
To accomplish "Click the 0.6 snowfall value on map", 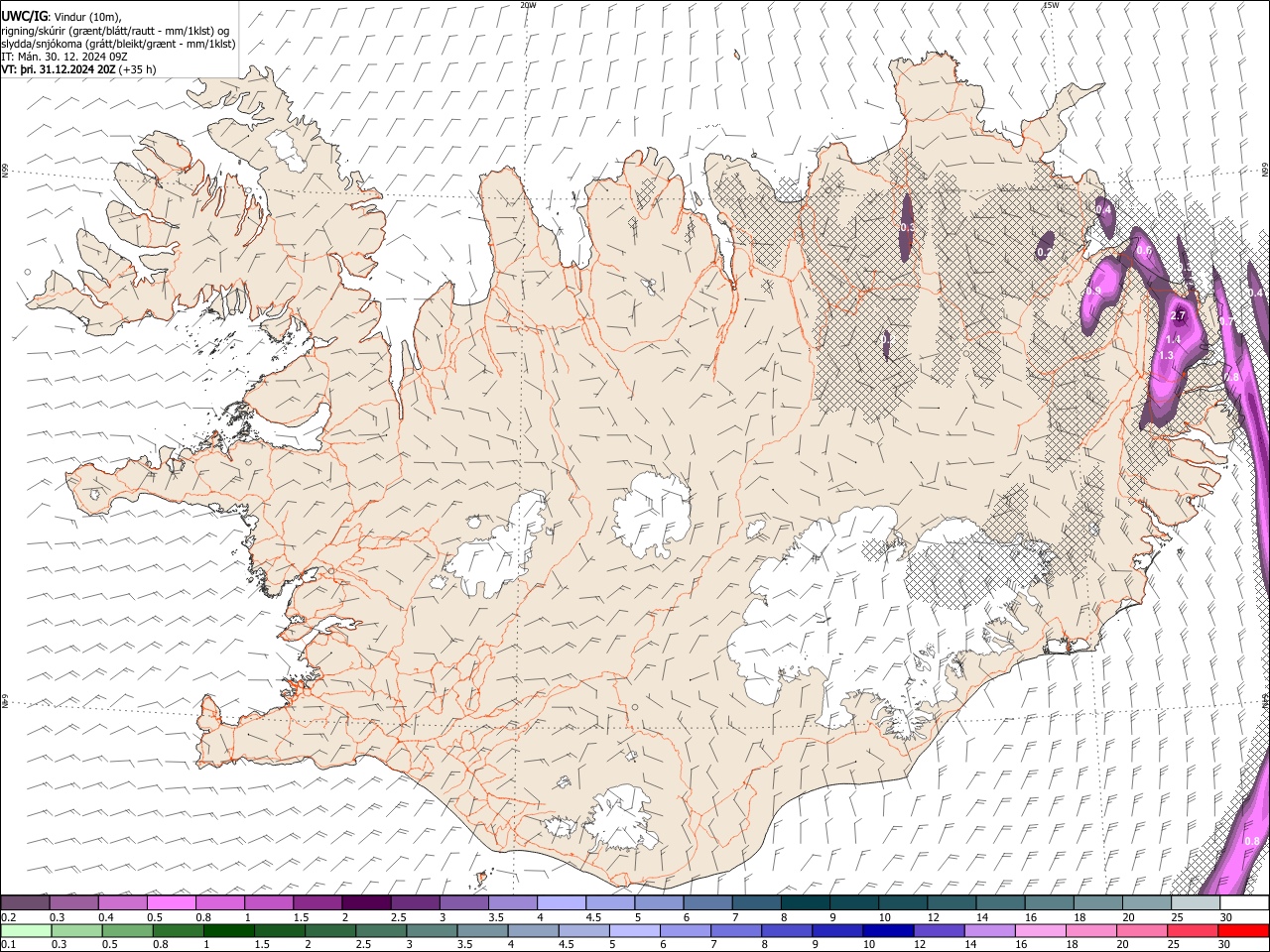I will click(1144, 251).
